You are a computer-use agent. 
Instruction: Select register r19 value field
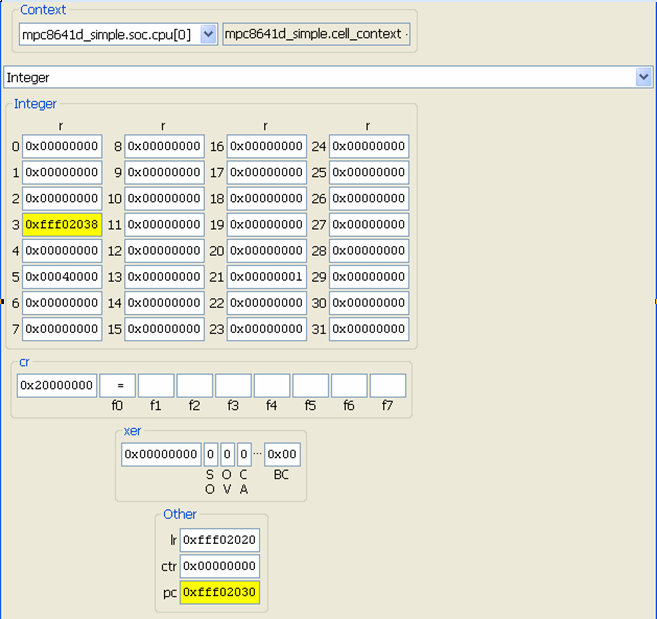pyautogui.click(x=266, y=225)
